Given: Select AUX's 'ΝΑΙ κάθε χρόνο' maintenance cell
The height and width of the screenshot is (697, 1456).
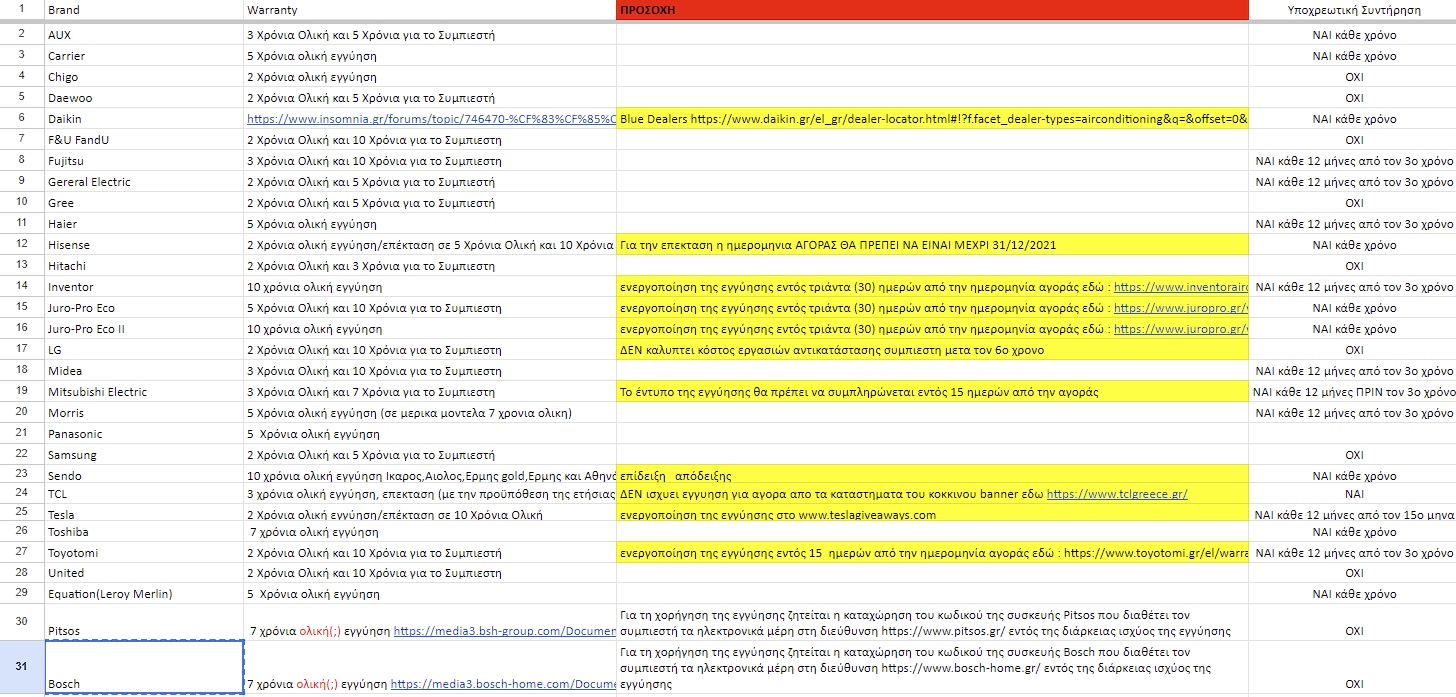Looking at the screenshot, I should [x=1353, y=35].
